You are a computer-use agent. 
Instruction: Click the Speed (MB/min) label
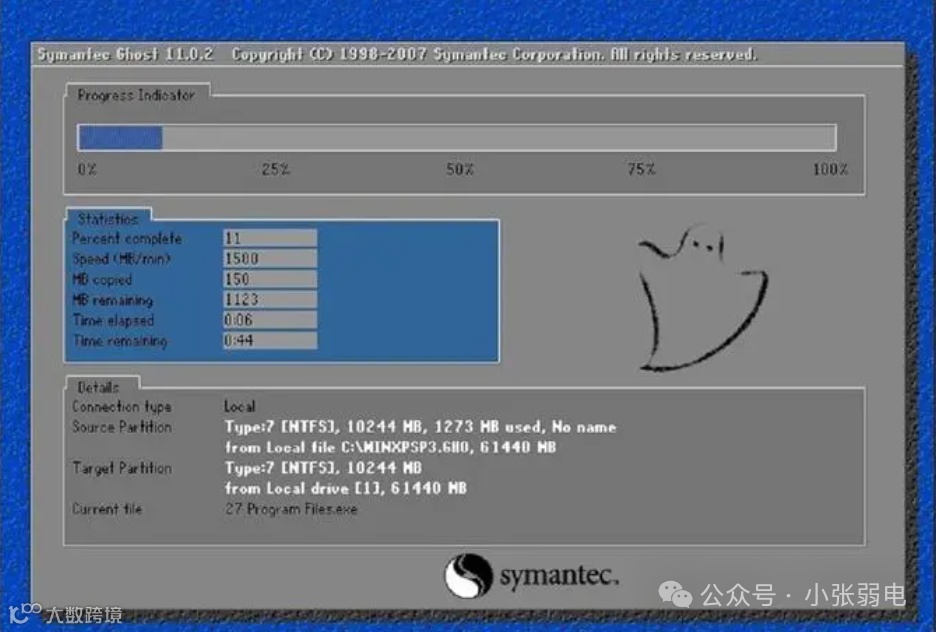(121, 258)
